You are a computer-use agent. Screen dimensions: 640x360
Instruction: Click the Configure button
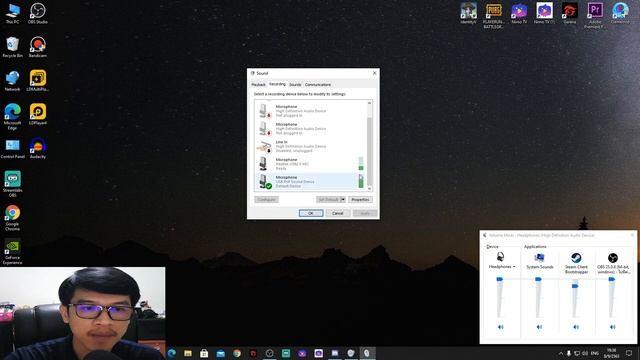tap(267, 200)
